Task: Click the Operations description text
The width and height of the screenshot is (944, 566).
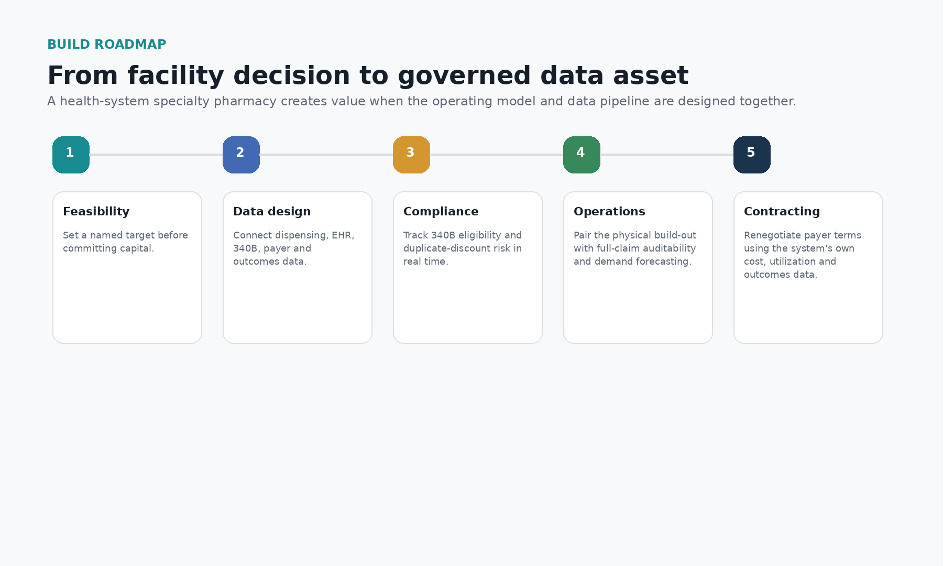Action: click(x=635, y=248)
